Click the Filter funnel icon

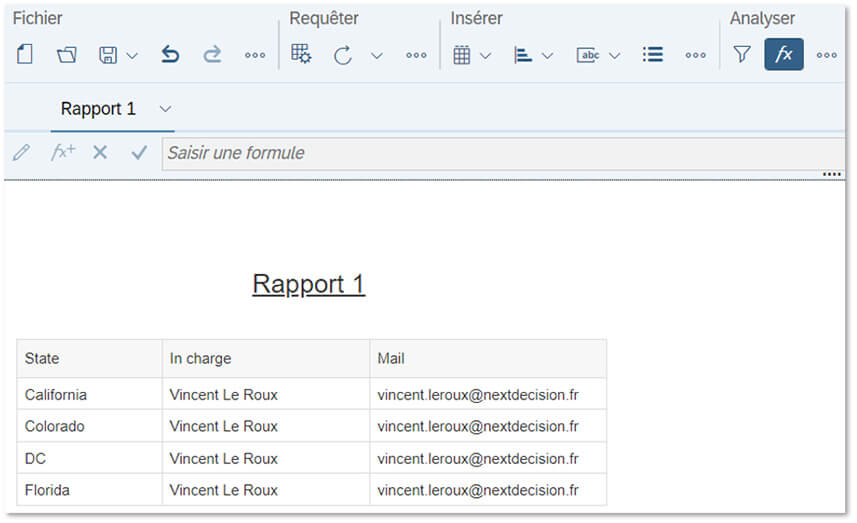click(x=742, y=54)
